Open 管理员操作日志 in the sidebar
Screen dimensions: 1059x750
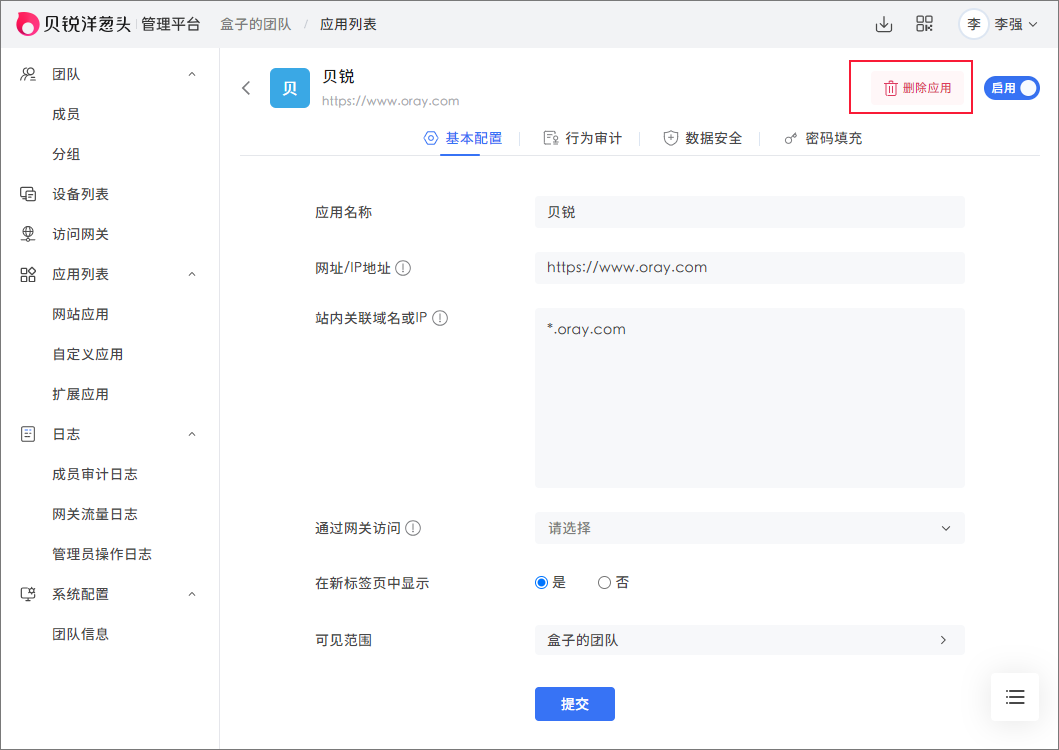(x=102, y=554)
